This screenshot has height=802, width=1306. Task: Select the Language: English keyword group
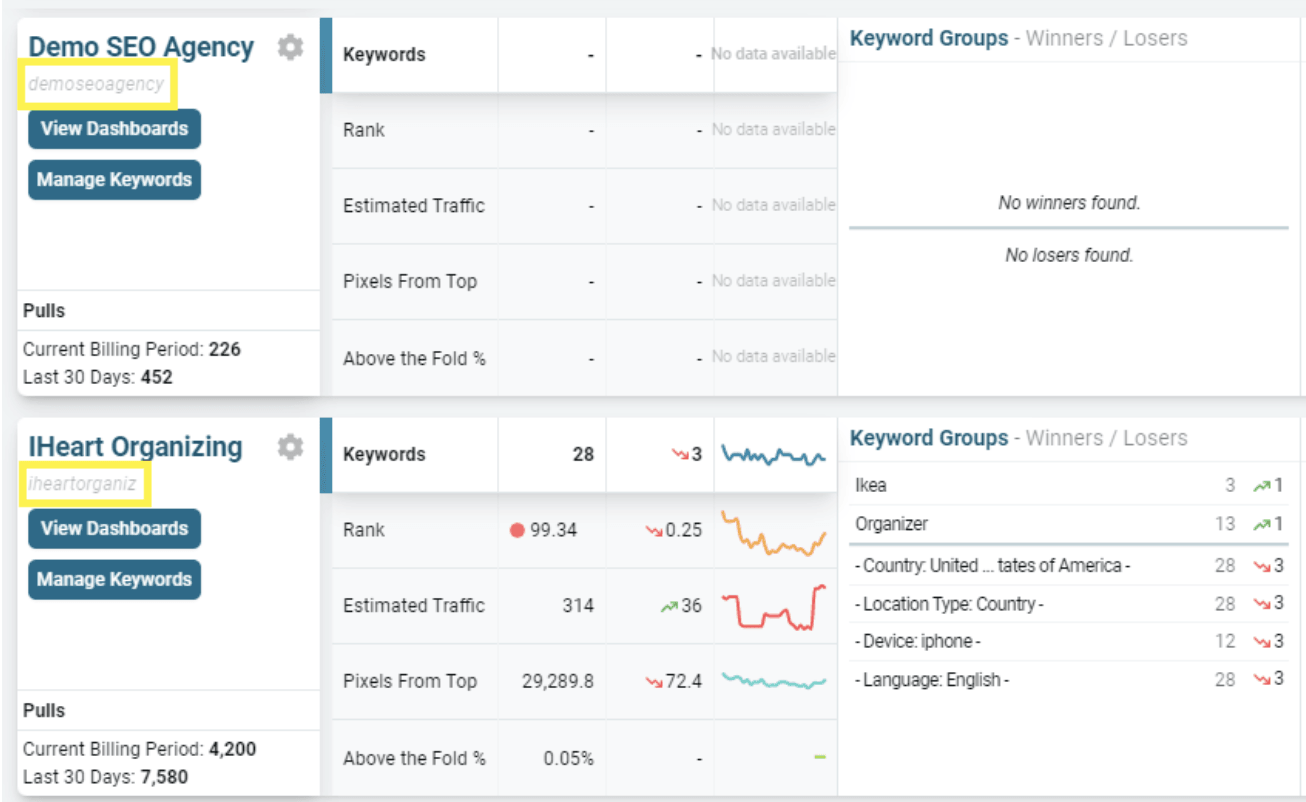pos(1069,680)
